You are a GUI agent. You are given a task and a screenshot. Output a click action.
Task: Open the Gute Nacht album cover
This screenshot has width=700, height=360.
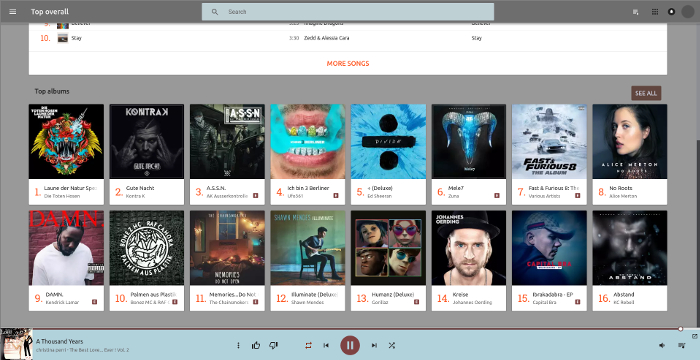pos(146,142)
